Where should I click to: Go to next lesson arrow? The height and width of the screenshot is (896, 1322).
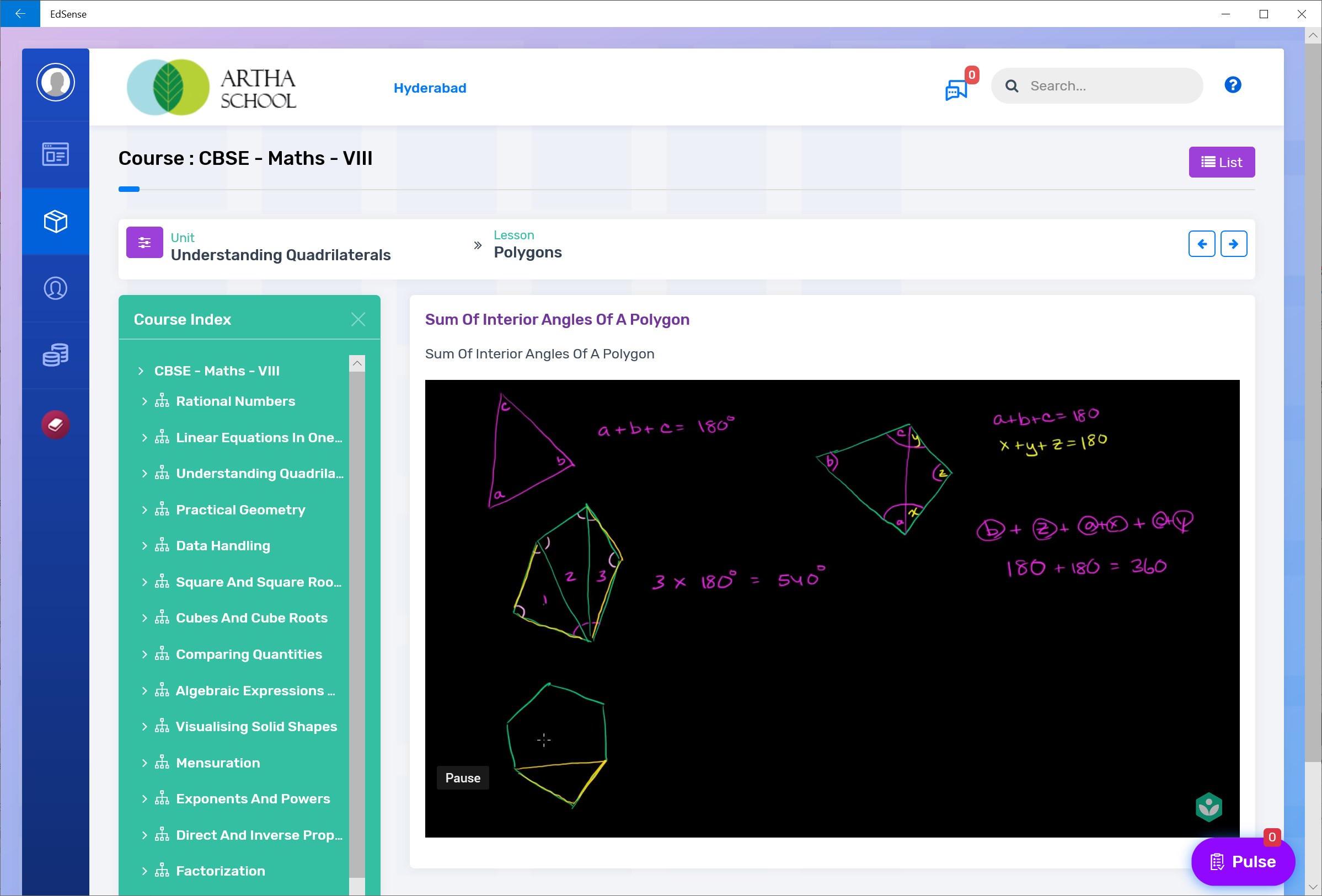click(x=1233, y=244)
